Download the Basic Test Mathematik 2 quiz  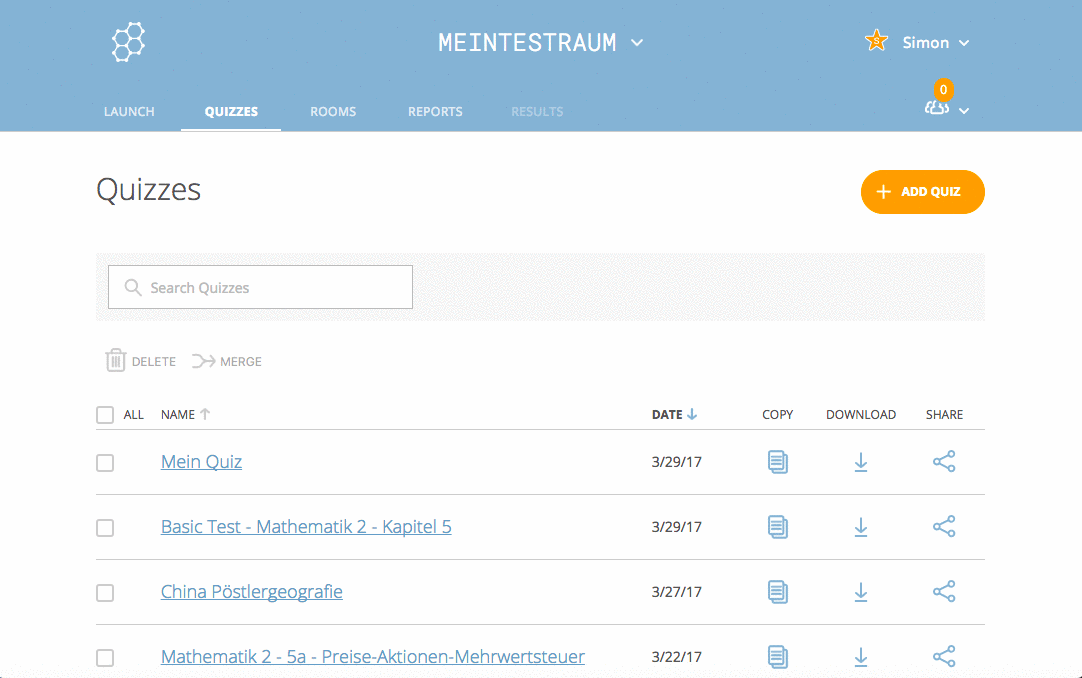click(x=860, y=527)
